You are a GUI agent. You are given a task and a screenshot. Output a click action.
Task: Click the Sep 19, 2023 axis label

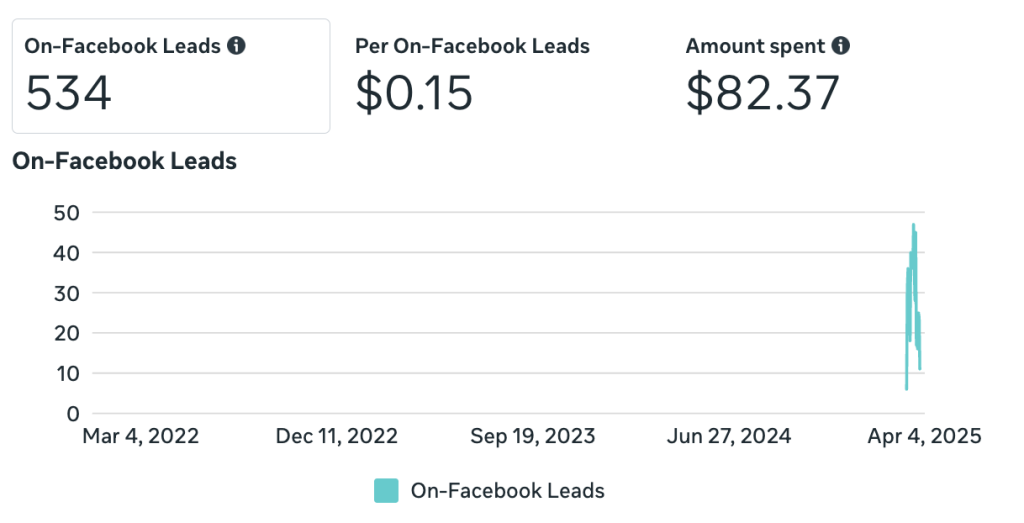[532, 436]
